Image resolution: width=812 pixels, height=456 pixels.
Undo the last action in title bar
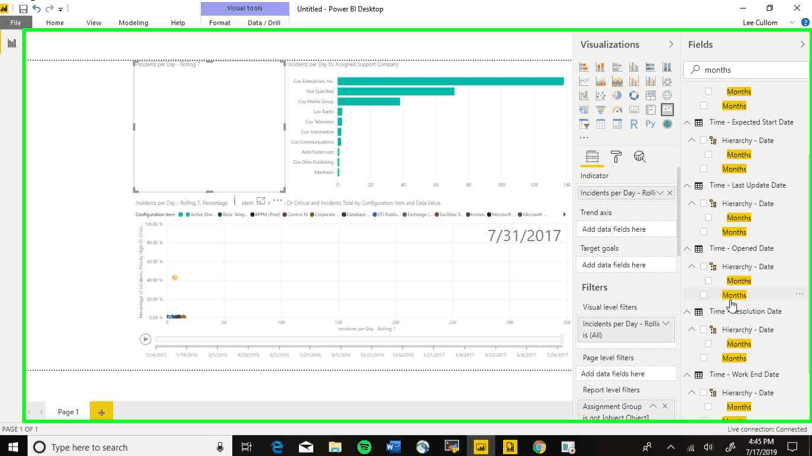[36, 9]
